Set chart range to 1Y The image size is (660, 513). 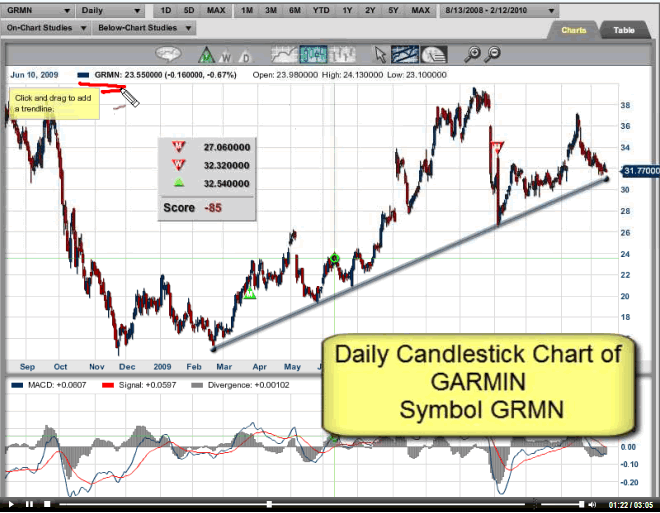[x=347, y=11]
